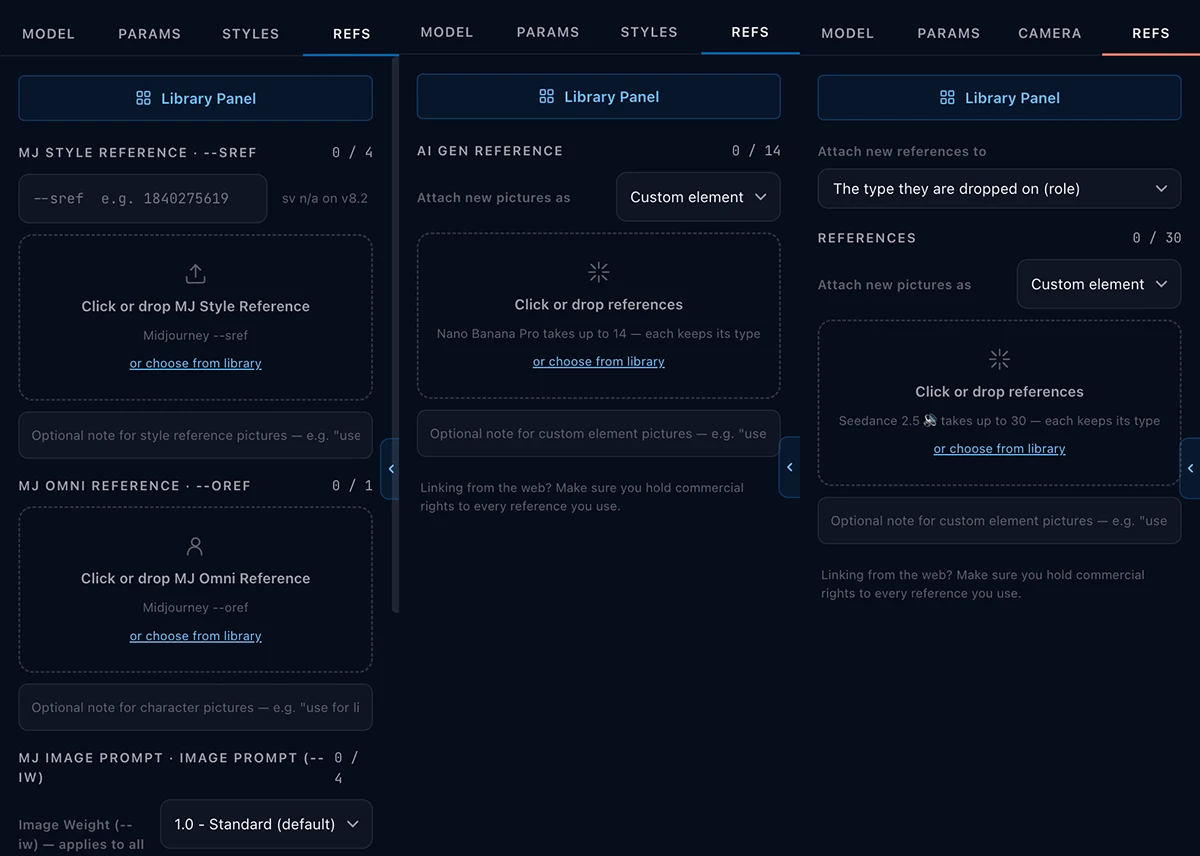The height and width of the screenshot is (856, 1200).
Task: Open 'The type they are dropped on (role)' dropdown
Action: (x=999, y=188)
